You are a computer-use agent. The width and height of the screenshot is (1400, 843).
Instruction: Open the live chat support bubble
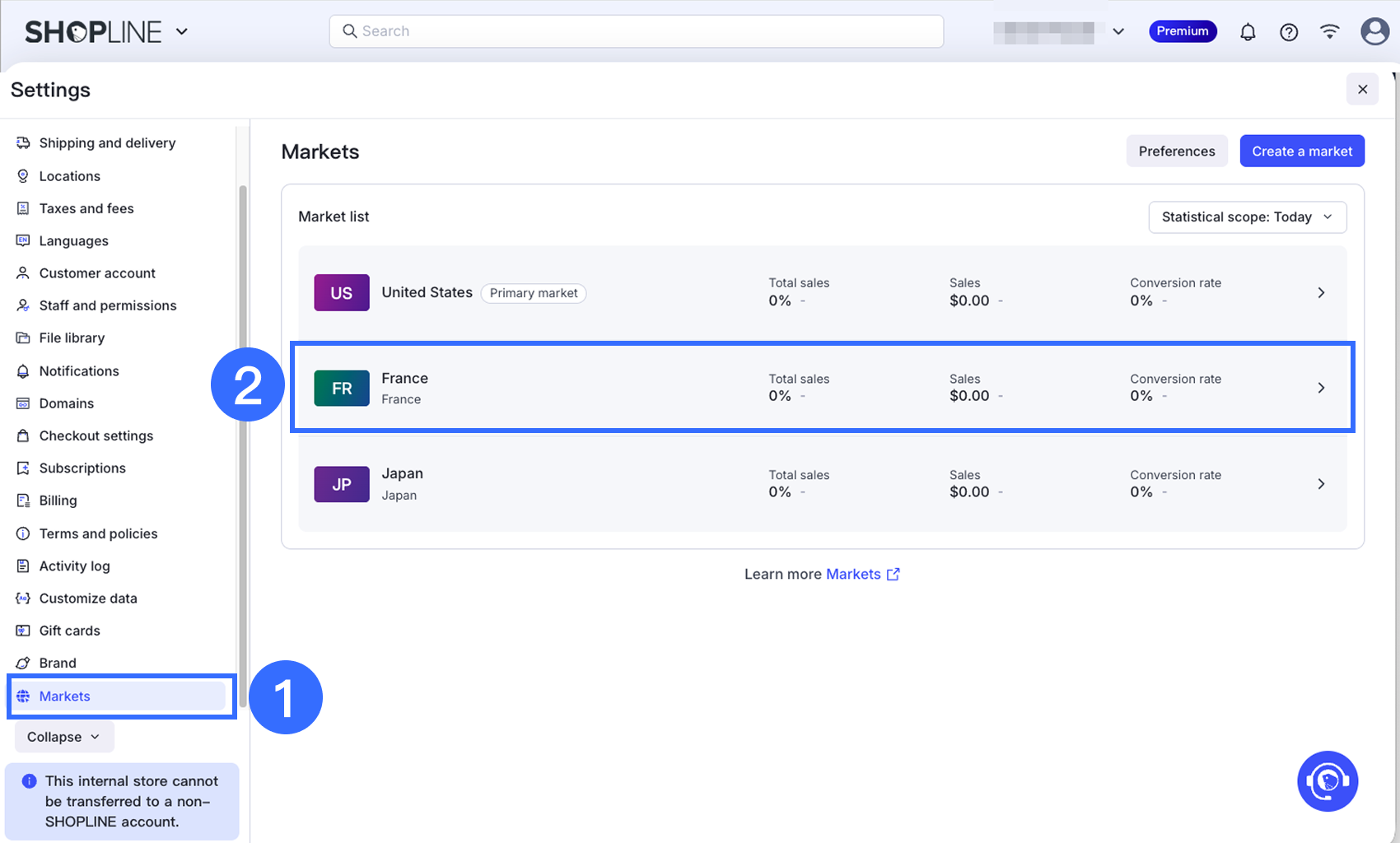[1327, 780]
